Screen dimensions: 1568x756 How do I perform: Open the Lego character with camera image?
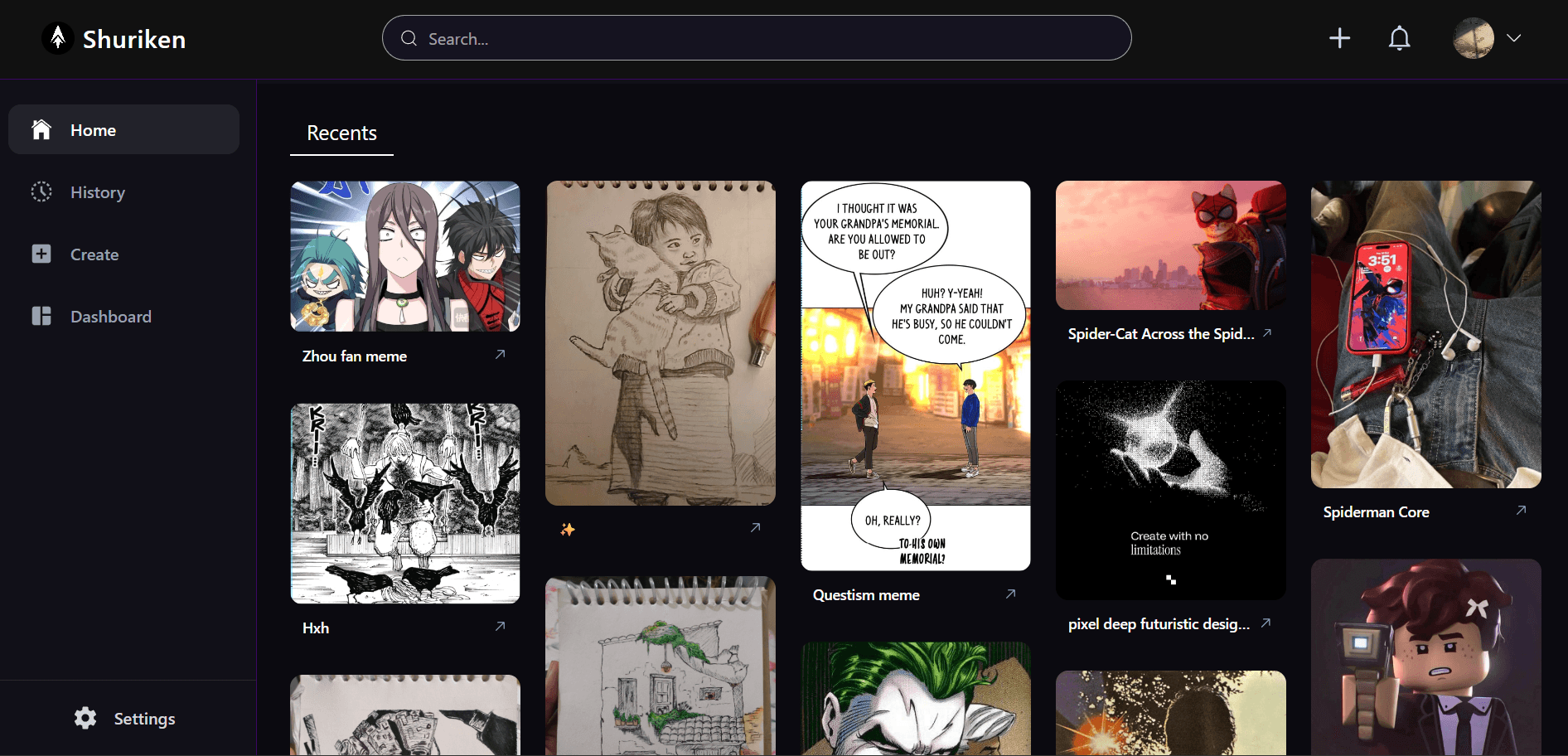pyautogui.click(x=1426, y=657)
